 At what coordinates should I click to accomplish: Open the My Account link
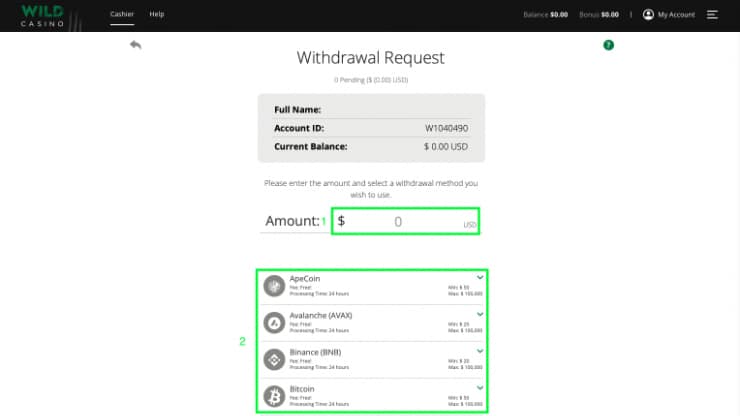click(676, 15)
